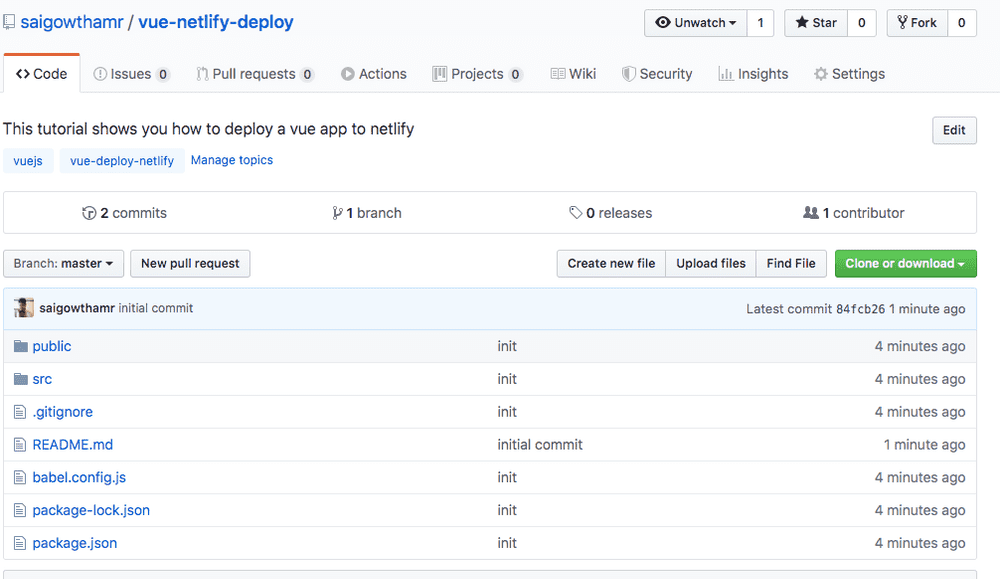Star the repository
Image resolution: width=1000 pixels, height=579 pixels.
point(816,23)
